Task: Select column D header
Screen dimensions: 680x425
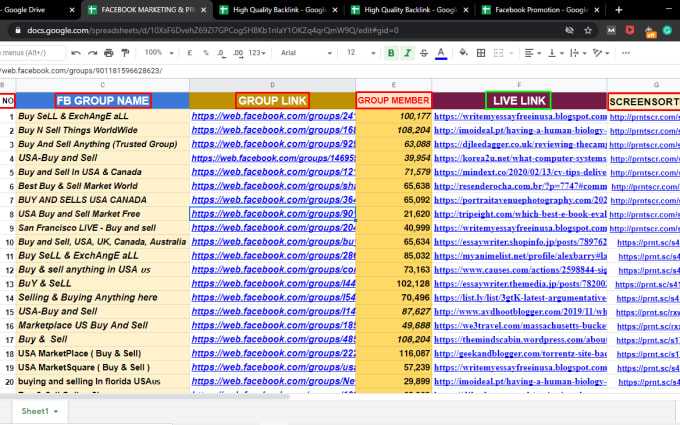Action: [x=272, y=85]
